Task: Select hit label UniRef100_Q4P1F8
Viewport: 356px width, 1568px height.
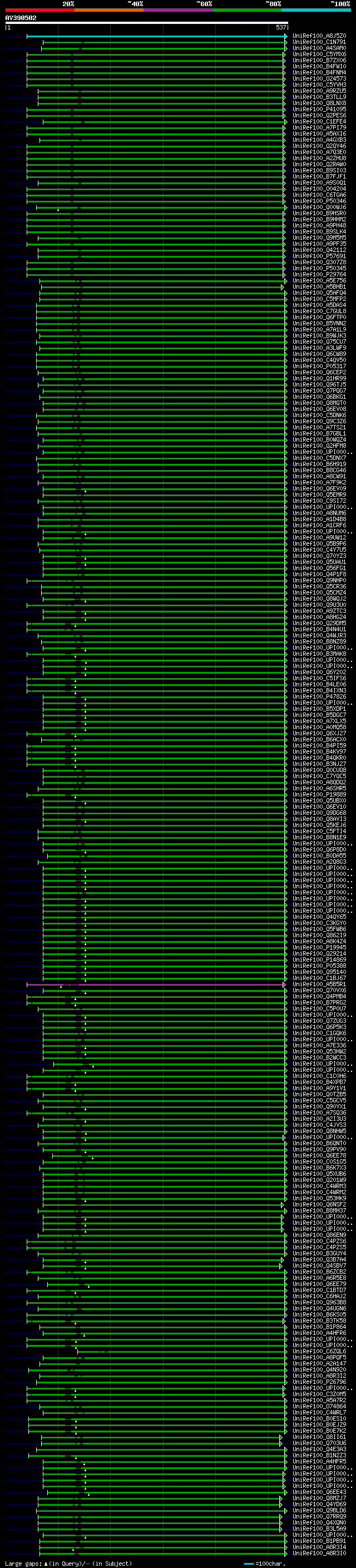Action: pos(319,575)
